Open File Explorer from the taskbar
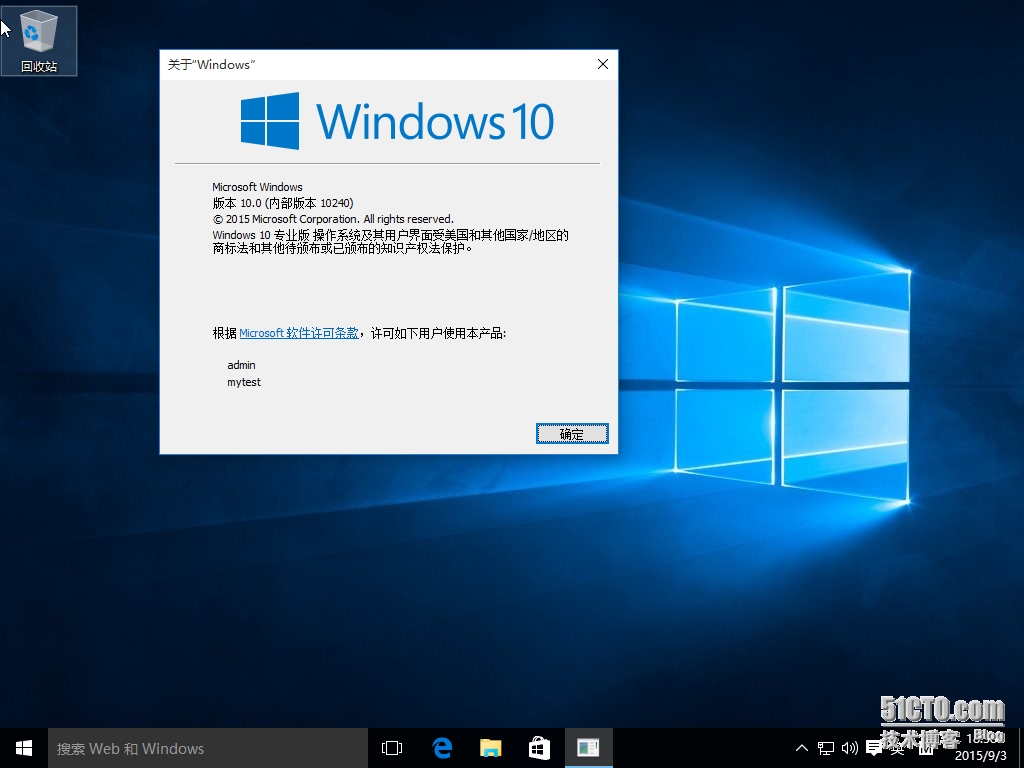The height and width of the screenshot is (768, 1024). tap(490, 748)
